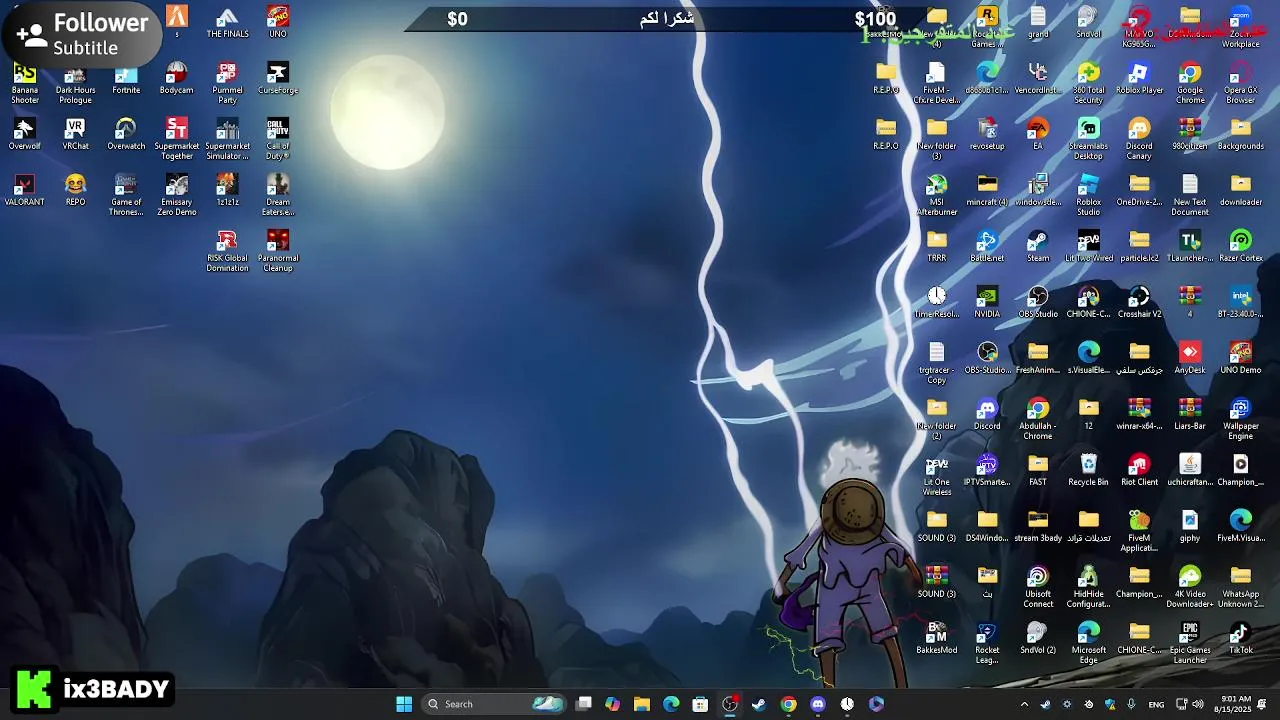Open THE FINALS desktop shortcut

coord(227,22)
